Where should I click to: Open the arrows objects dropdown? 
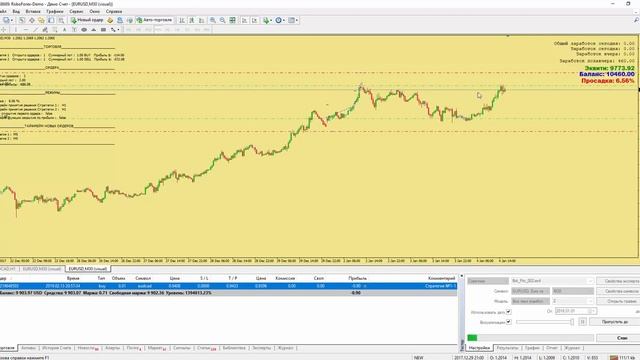click(115, 30)
